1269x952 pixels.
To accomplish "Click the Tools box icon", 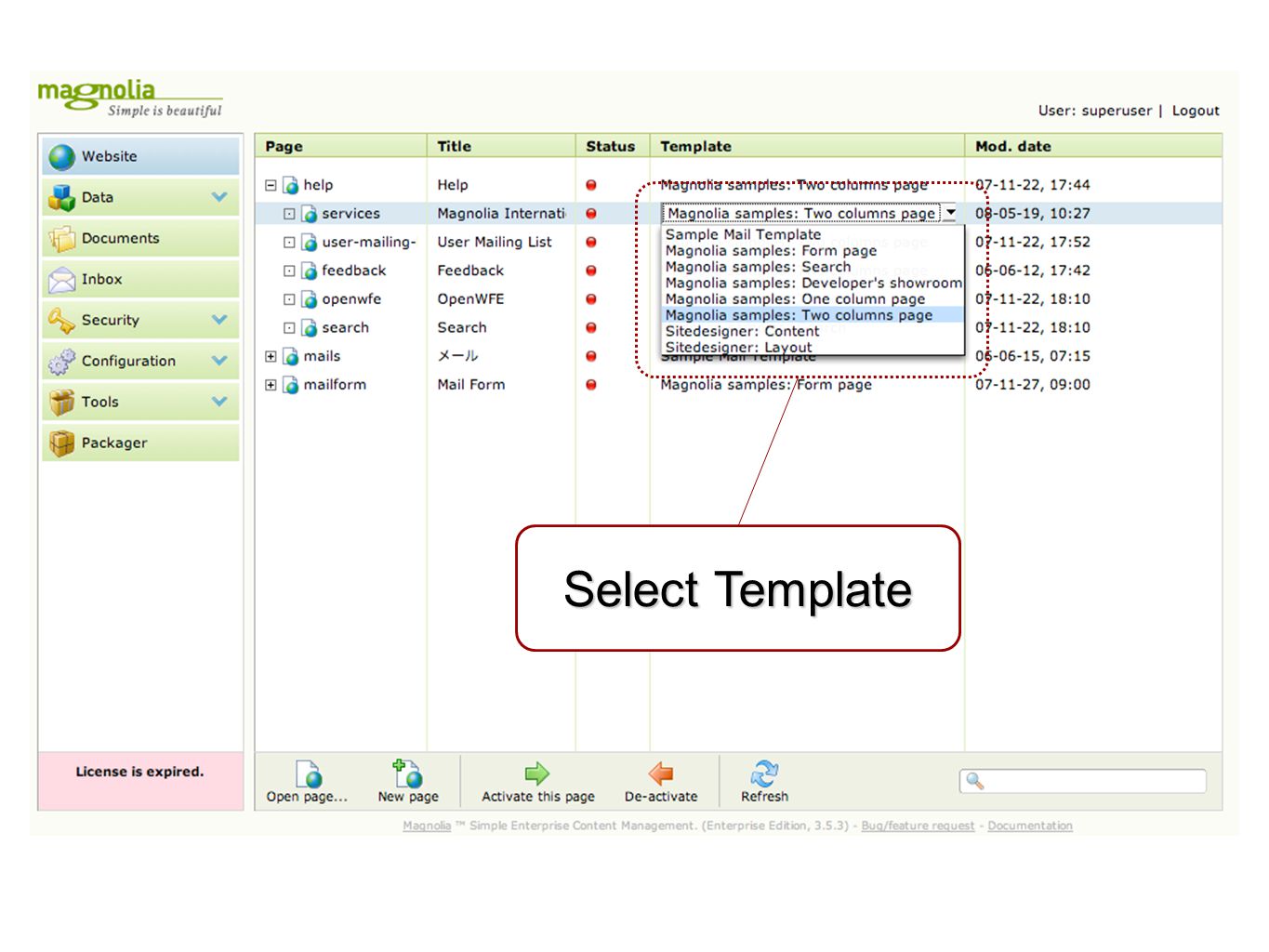I will click(62, 403).
